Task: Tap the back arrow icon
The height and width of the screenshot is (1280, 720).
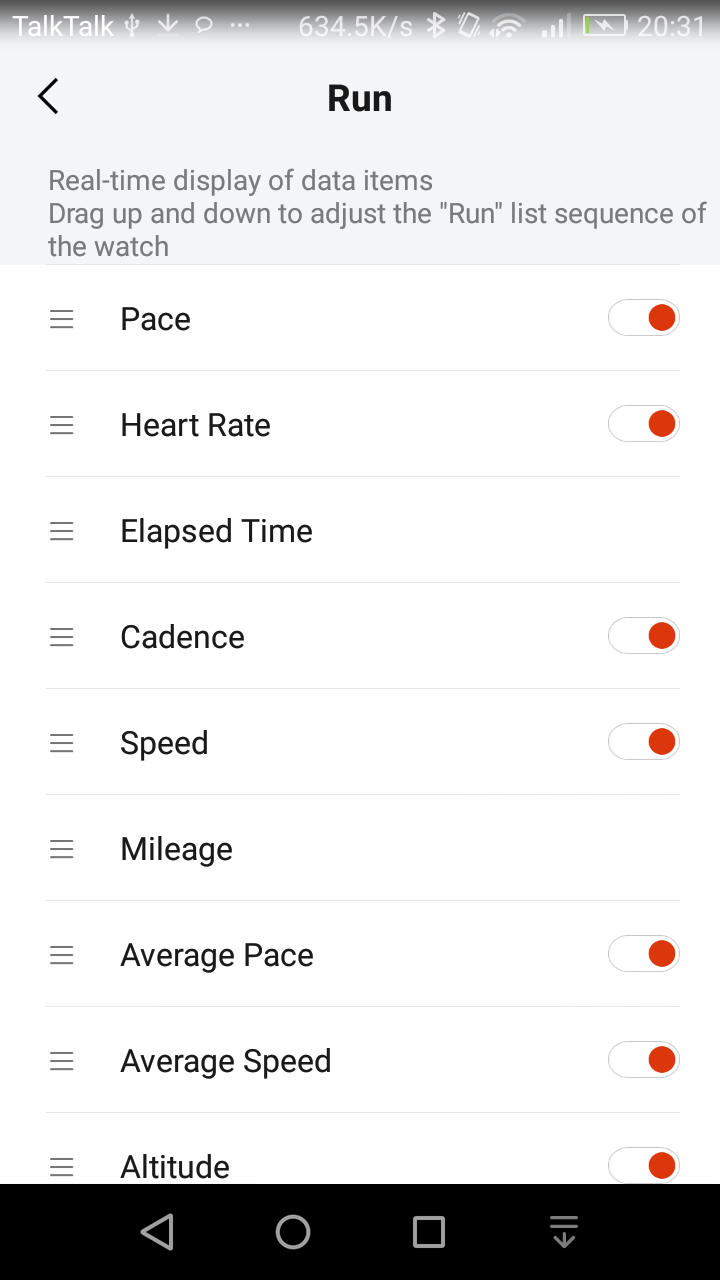Action: (48, 97)
